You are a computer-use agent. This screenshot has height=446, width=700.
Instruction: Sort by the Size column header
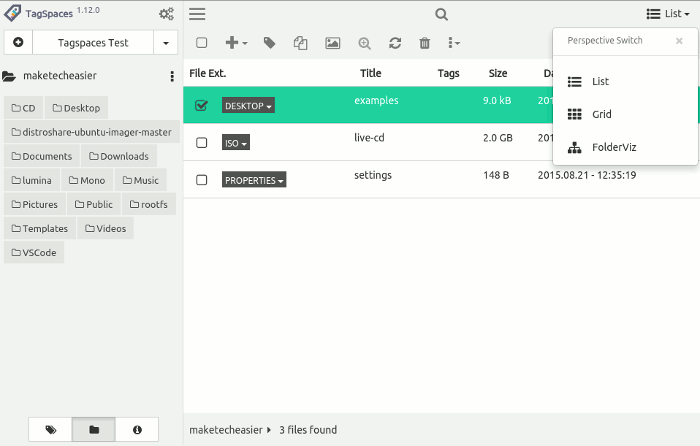498,73
